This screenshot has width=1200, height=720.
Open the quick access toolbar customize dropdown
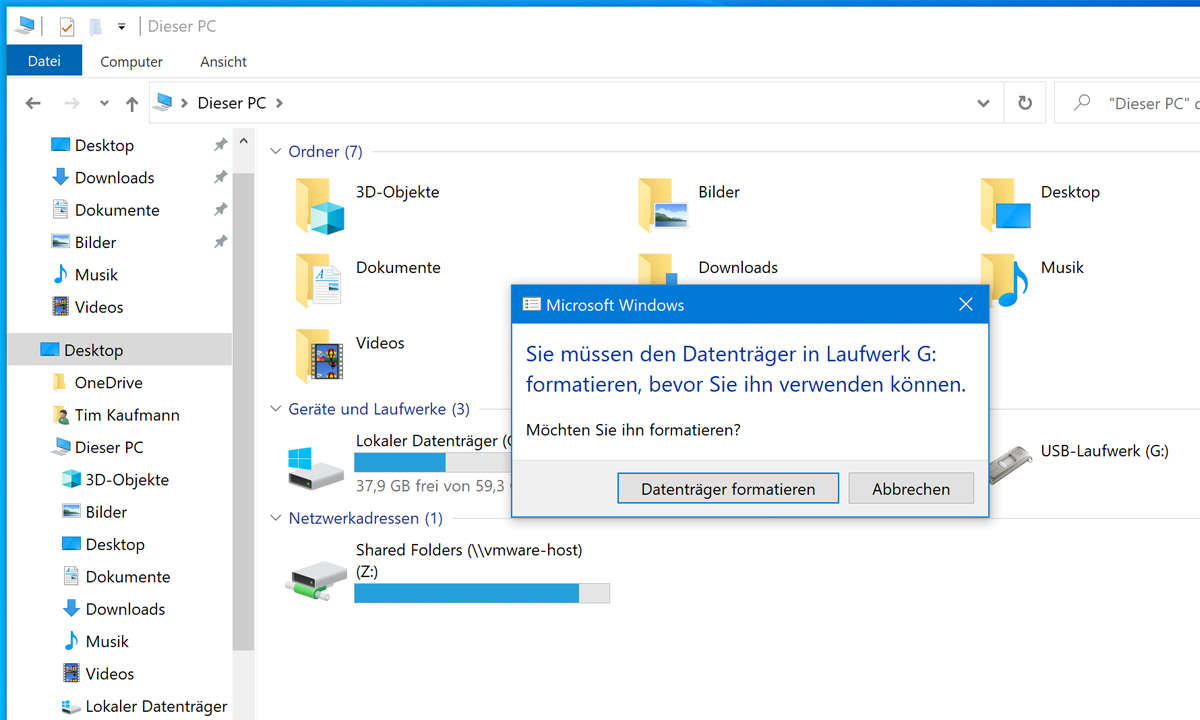click(x=122, y=26)
